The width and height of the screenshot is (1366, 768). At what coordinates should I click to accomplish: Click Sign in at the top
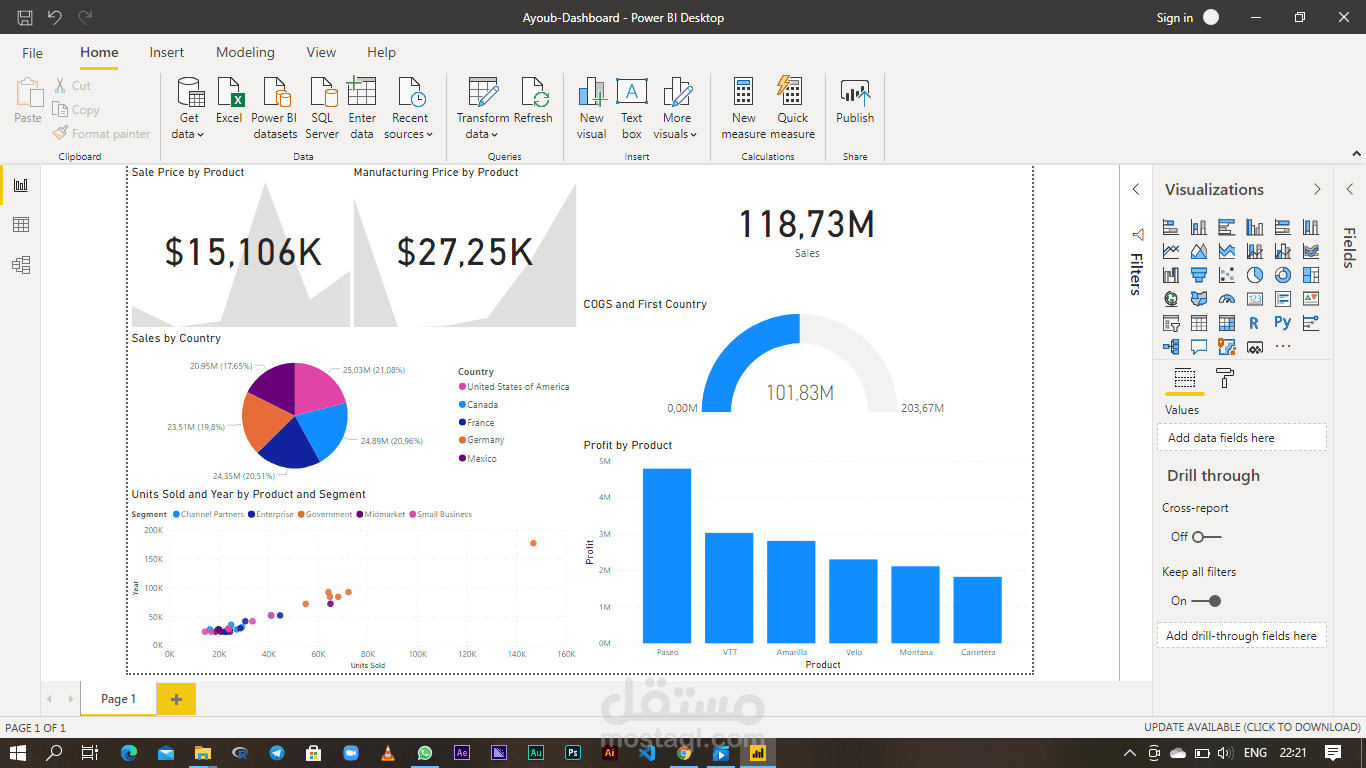point(1175,17)
